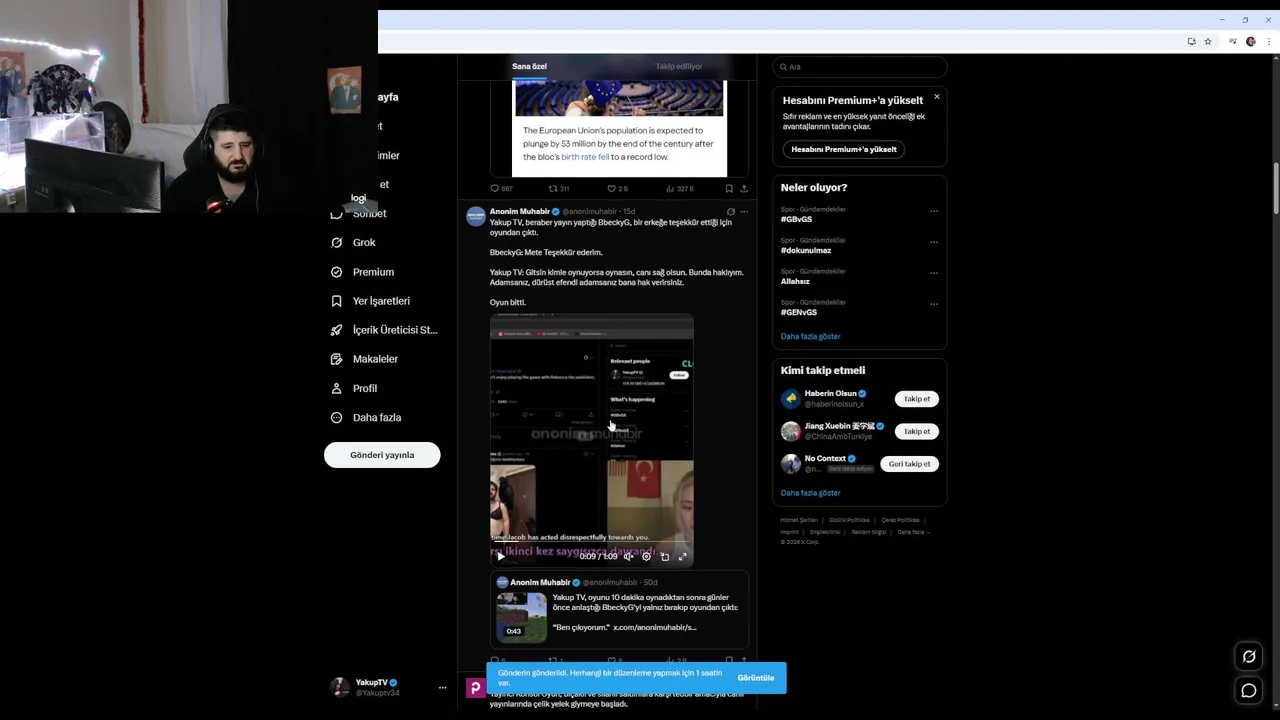View analytics of the 327 B views post

coord(679,188)
